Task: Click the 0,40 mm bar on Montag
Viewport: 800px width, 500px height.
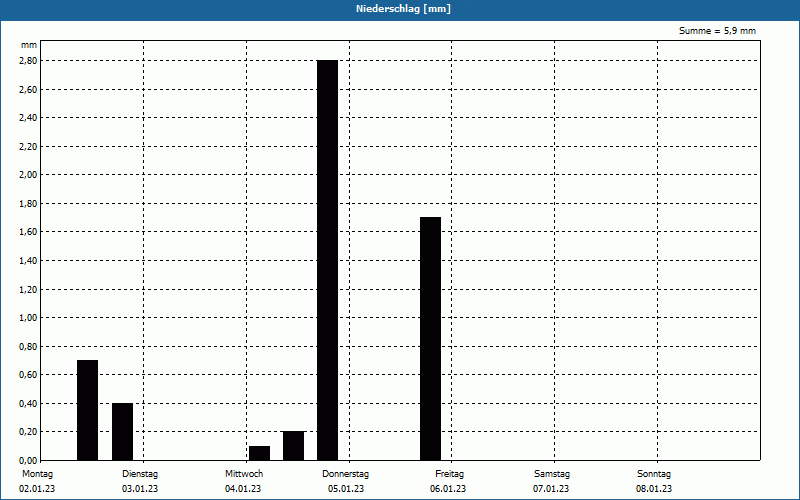Action: [122, 432]
